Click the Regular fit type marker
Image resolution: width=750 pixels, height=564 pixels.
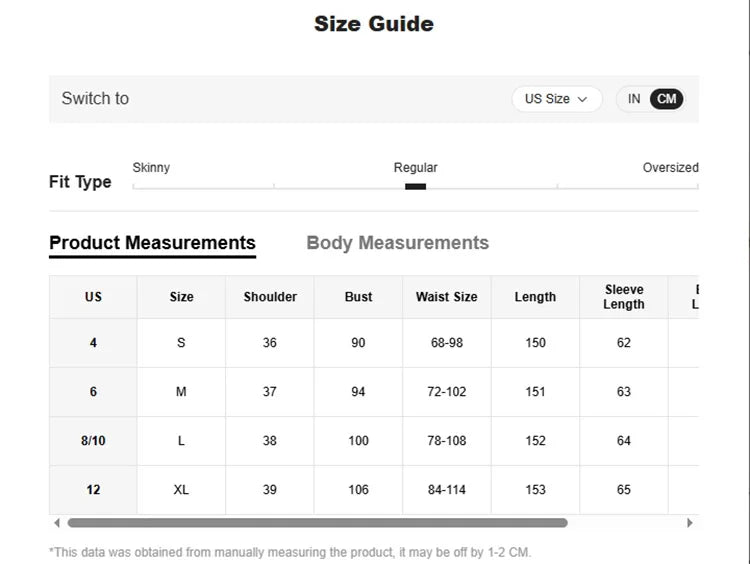pyautogui.click(x=415, y=187)
